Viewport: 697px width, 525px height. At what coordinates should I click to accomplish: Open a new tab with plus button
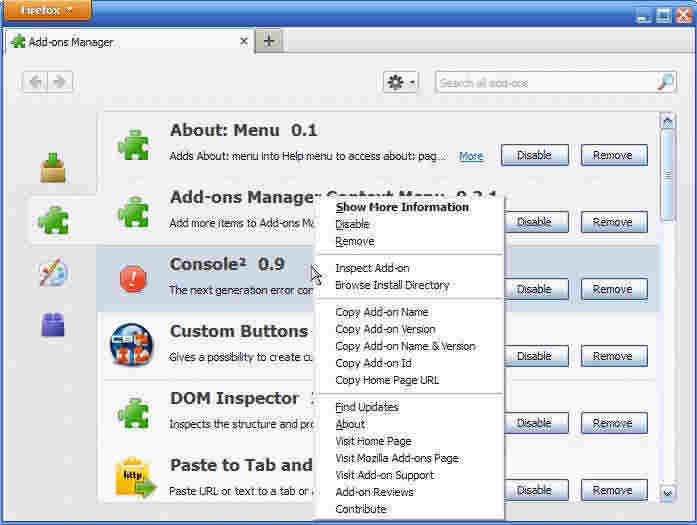pos(268,41)
